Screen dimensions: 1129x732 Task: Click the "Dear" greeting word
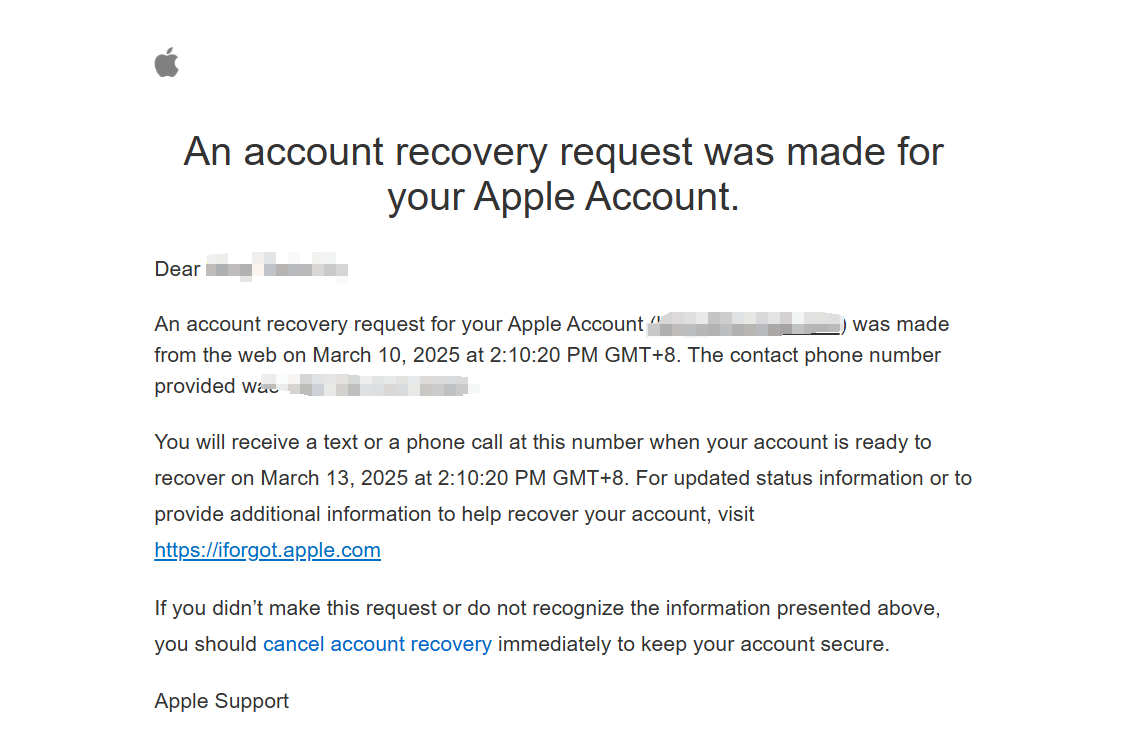177,269
